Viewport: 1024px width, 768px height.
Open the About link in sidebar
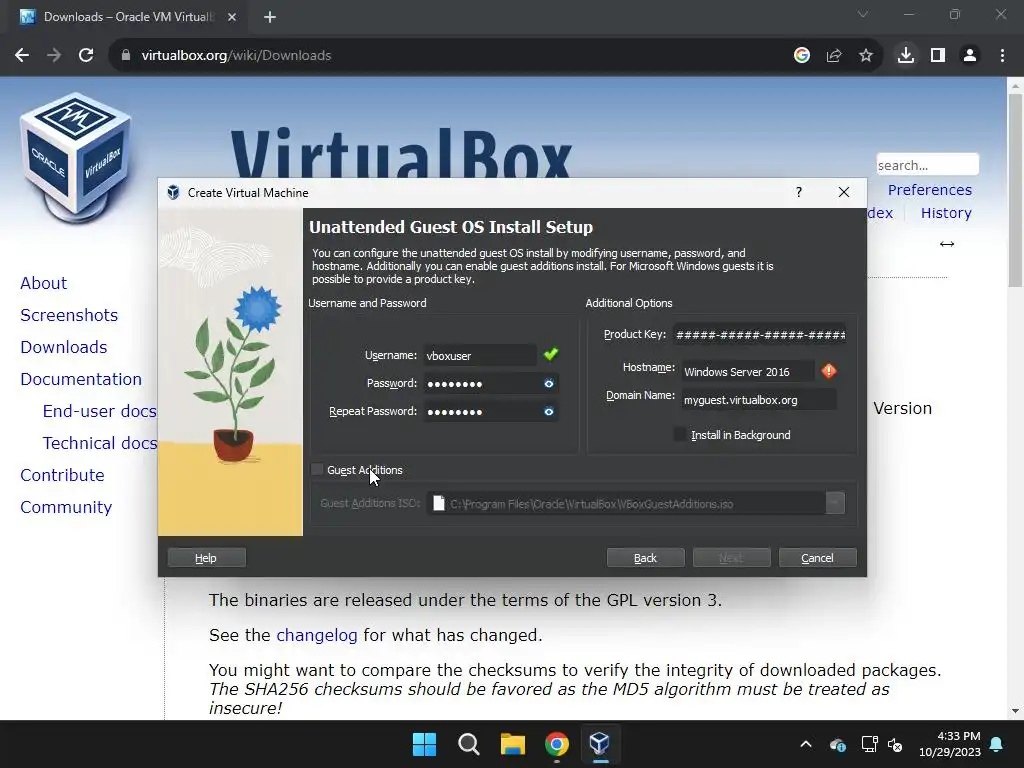tap(44, 283)
